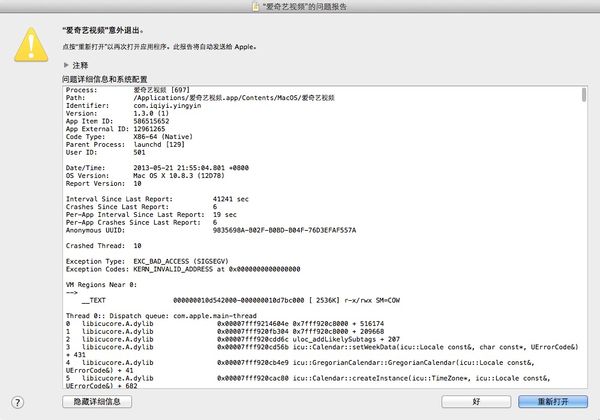Screen dimensions: 600x420
Task: Click the Version: 1.3.0 (1) line
Action: tap(117, 113)
